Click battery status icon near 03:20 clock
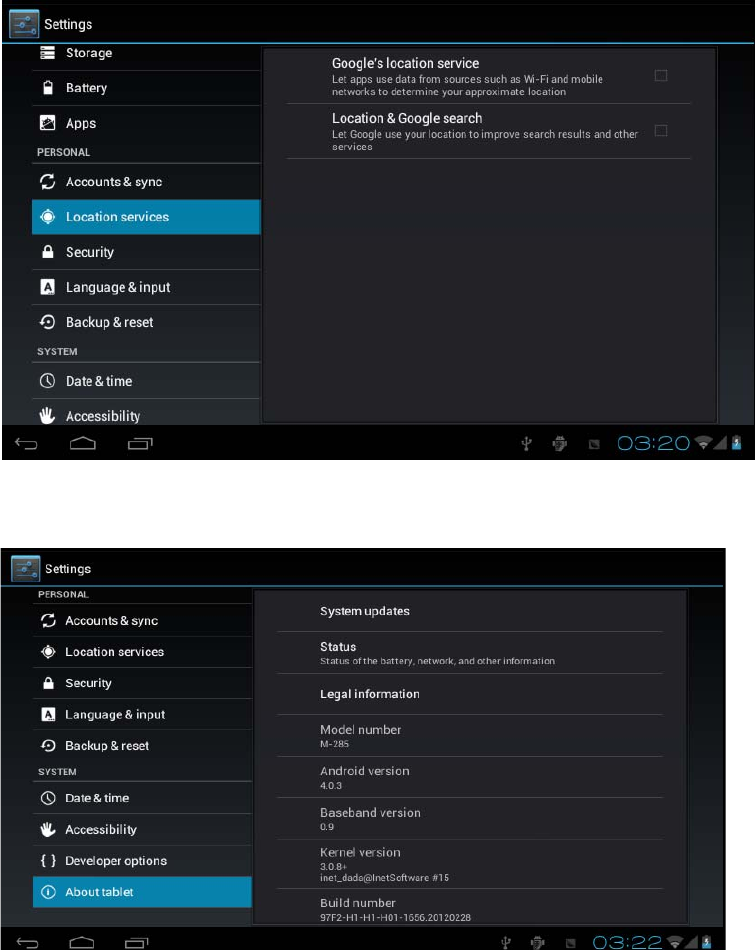Screen dimensions: 755x950 pyautogui.click(x=736, y=443)
